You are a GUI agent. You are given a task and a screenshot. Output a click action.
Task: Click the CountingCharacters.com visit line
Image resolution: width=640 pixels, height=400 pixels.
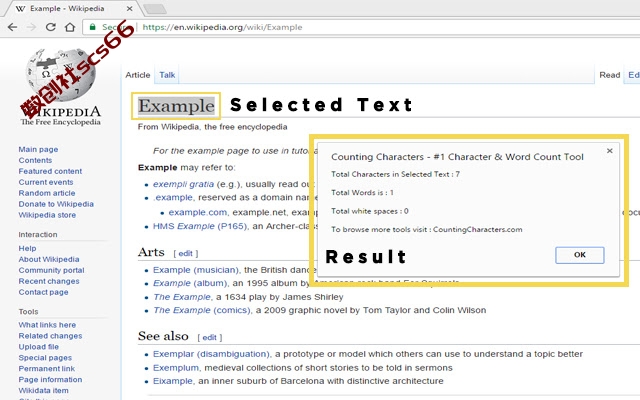pos(427,229)
